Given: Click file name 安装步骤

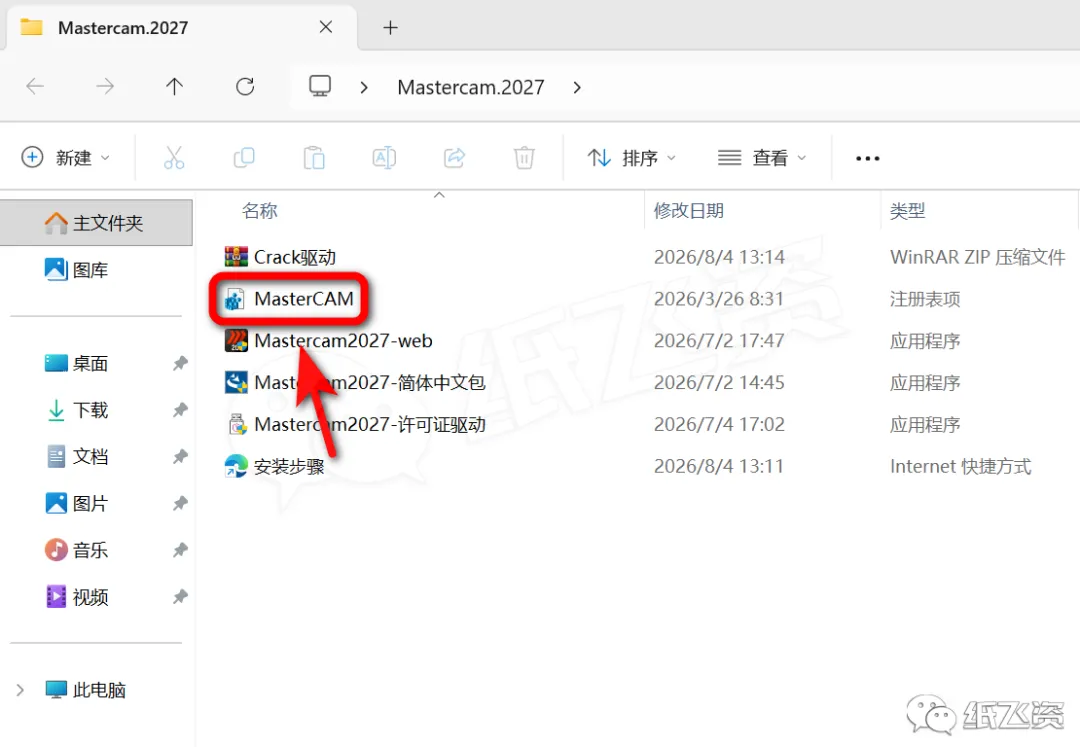Looking at the screenshot, I should coord(289,467).
